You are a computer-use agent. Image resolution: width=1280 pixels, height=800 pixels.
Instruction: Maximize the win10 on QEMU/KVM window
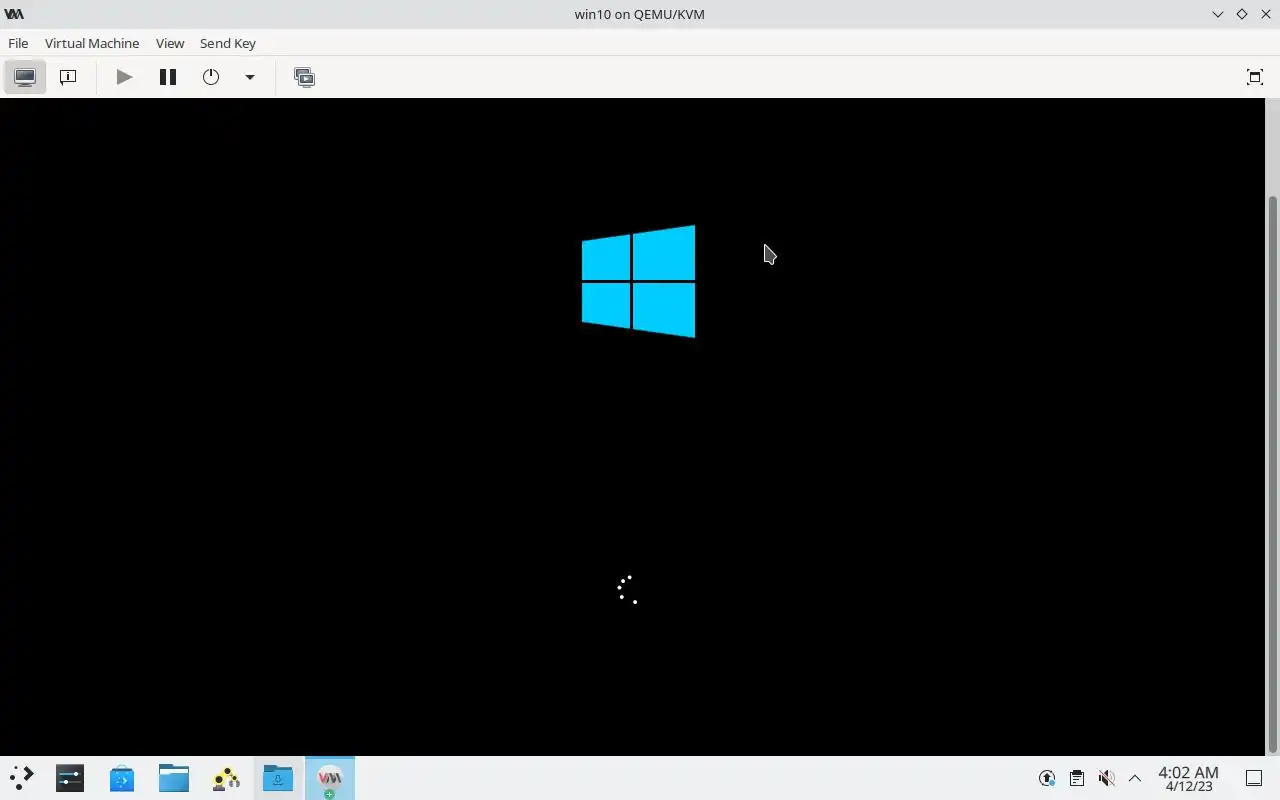pyautogui.click(x=1242, y=14)
